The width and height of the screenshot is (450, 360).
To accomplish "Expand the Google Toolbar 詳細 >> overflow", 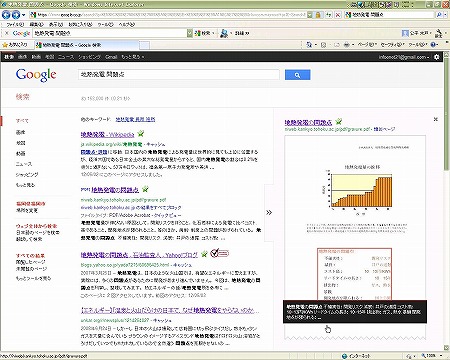I will click(242, 33).
